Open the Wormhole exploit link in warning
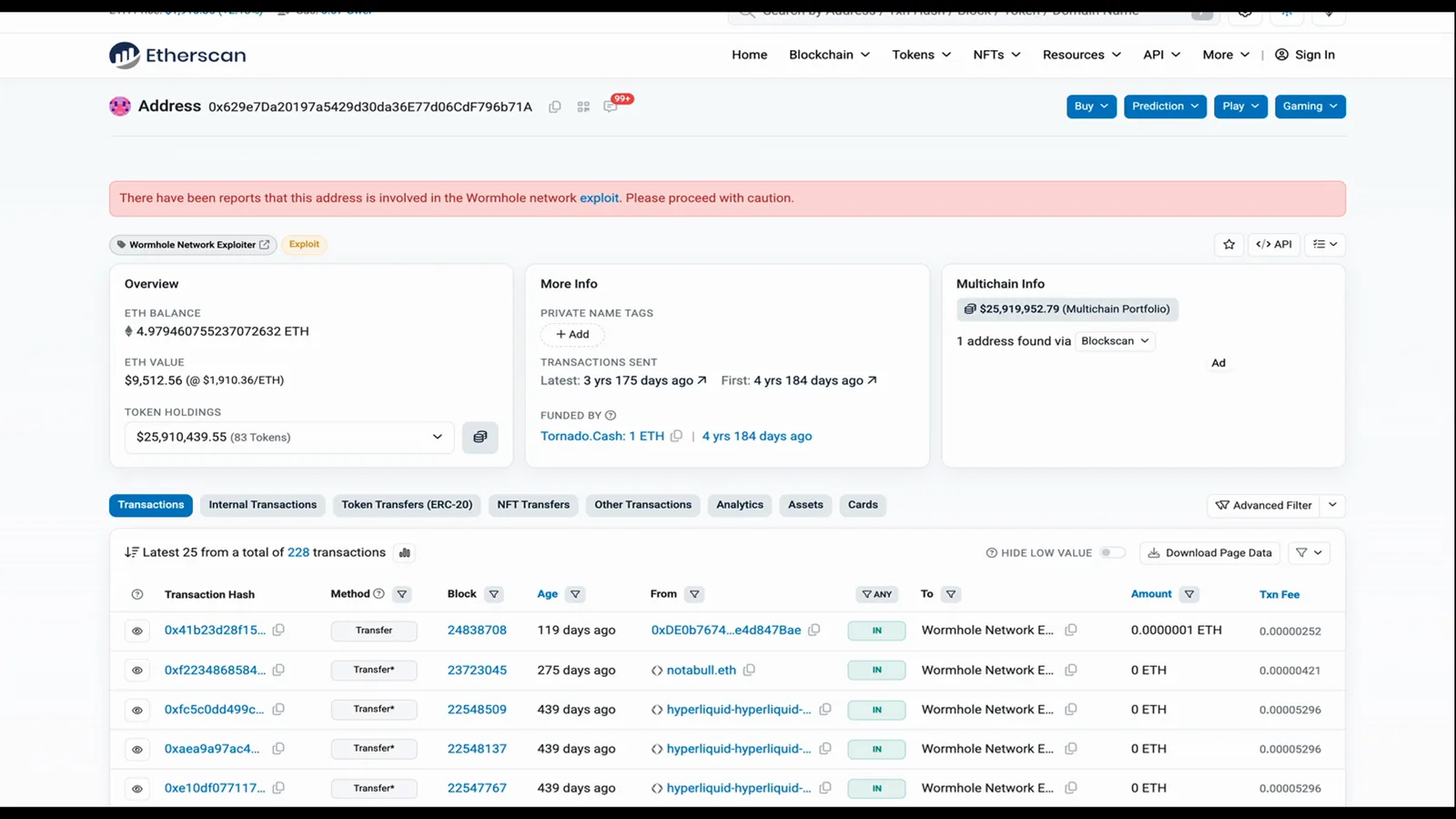The width and height of the screenshot is (1456, 819). point(599,197)
